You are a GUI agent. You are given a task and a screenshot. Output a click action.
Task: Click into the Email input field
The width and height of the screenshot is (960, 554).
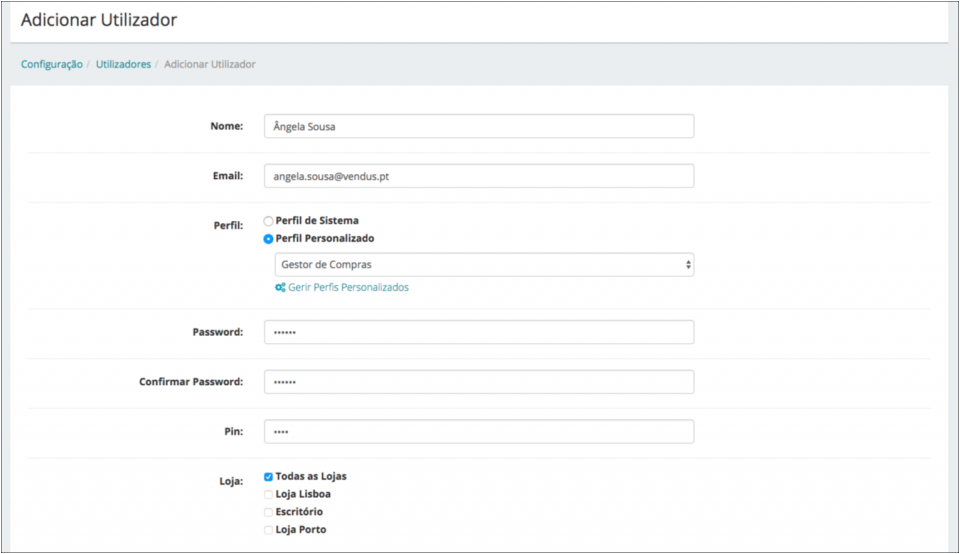click(478, 176)
